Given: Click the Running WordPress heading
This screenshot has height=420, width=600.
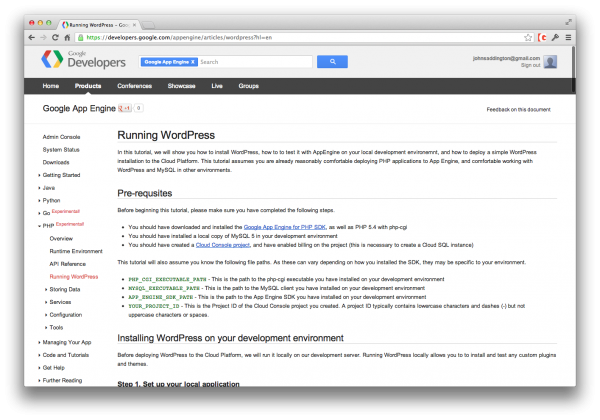Looking at the screenshot, I should click(x=166, y=135).
